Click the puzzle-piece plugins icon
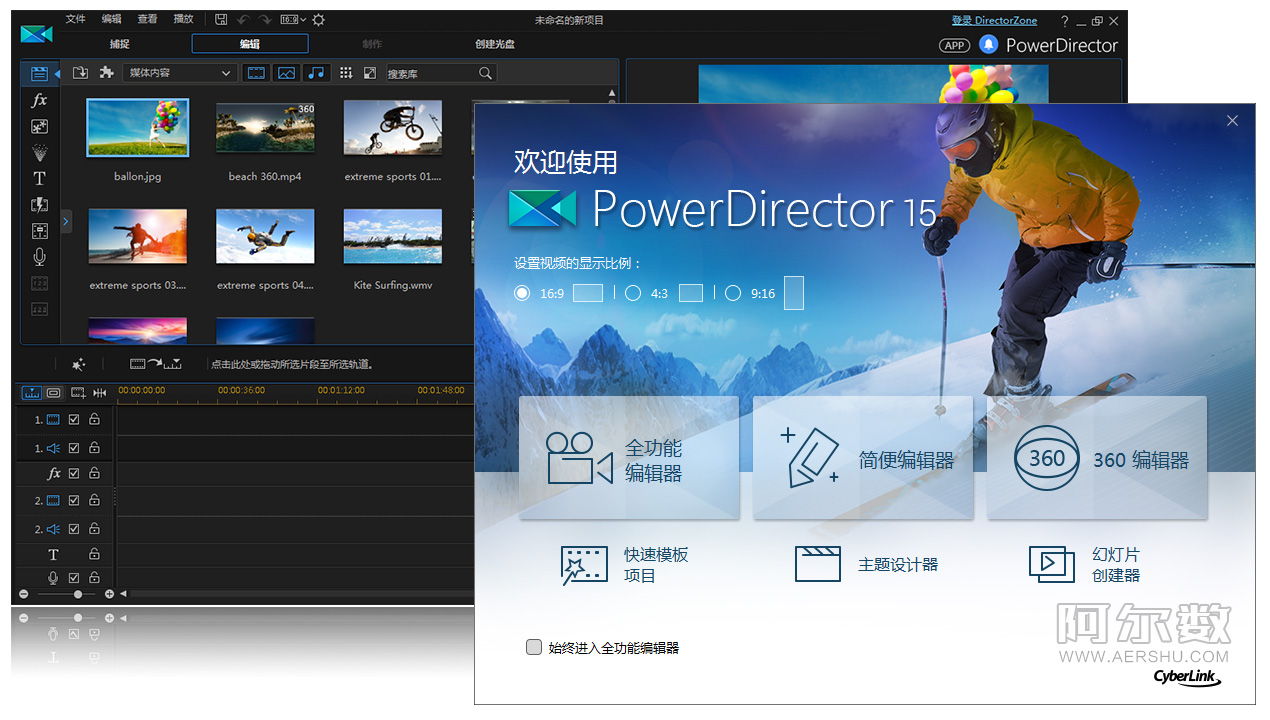Viewport: 1270px width, 720px height. (x=106, y=73)
